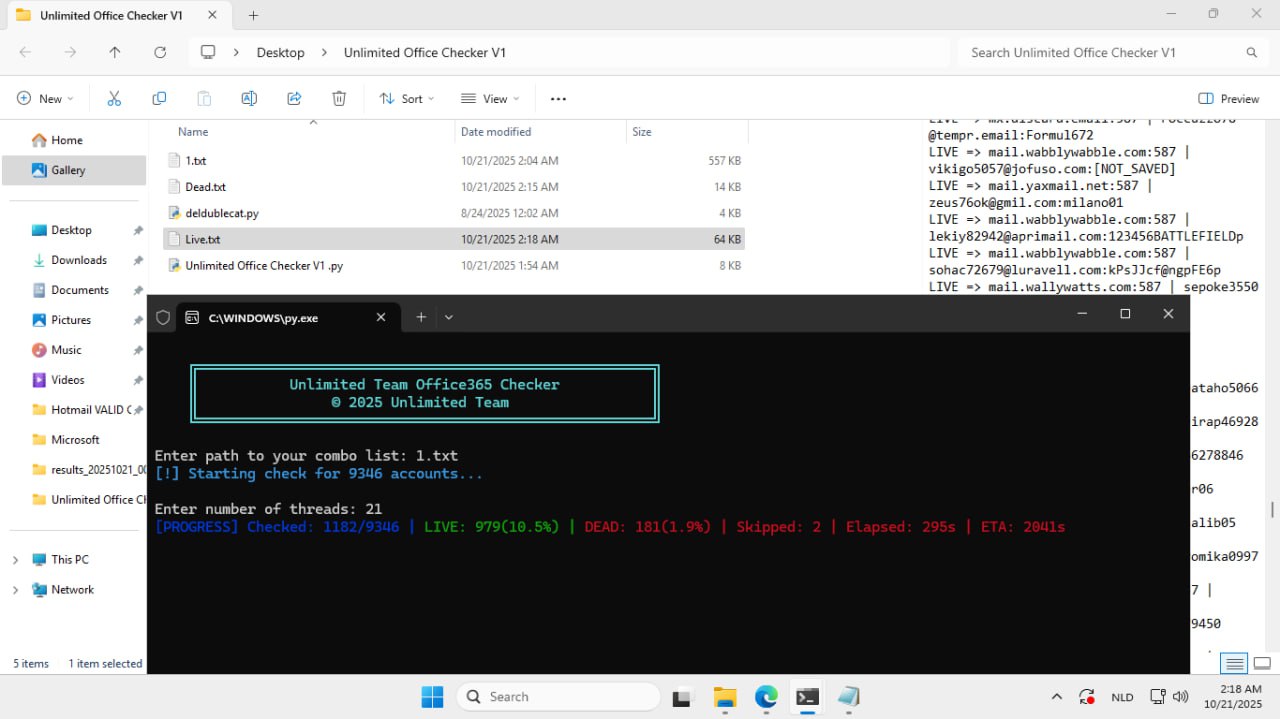This screenshot has height=719, width=1280.
Task: Switch to large thumbnails view in the status bar
Action: [1262, 664]
